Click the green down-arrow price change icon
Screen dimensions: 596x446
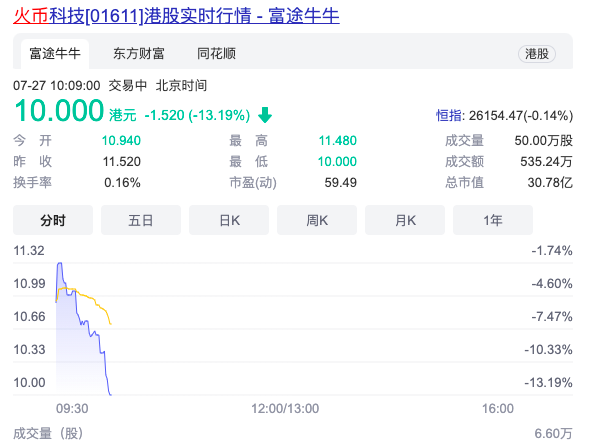tap(265, 115)
